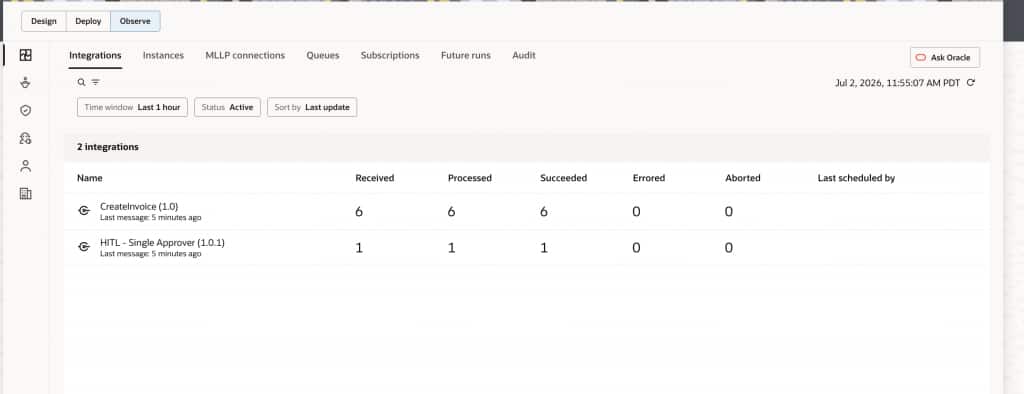Click CreateInvoice Succeeded count 6
The height and width of the screenshot is (394, 1024).
[x=543, y=212]
